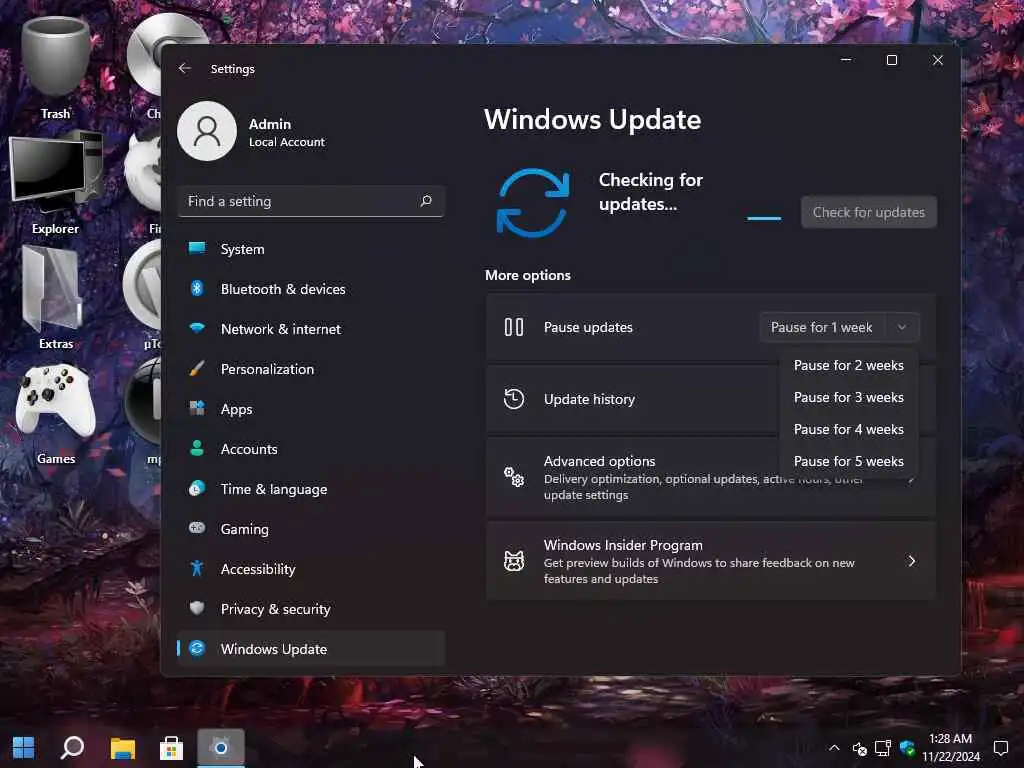Click the Admin profile avatar

tap(207, 131)
